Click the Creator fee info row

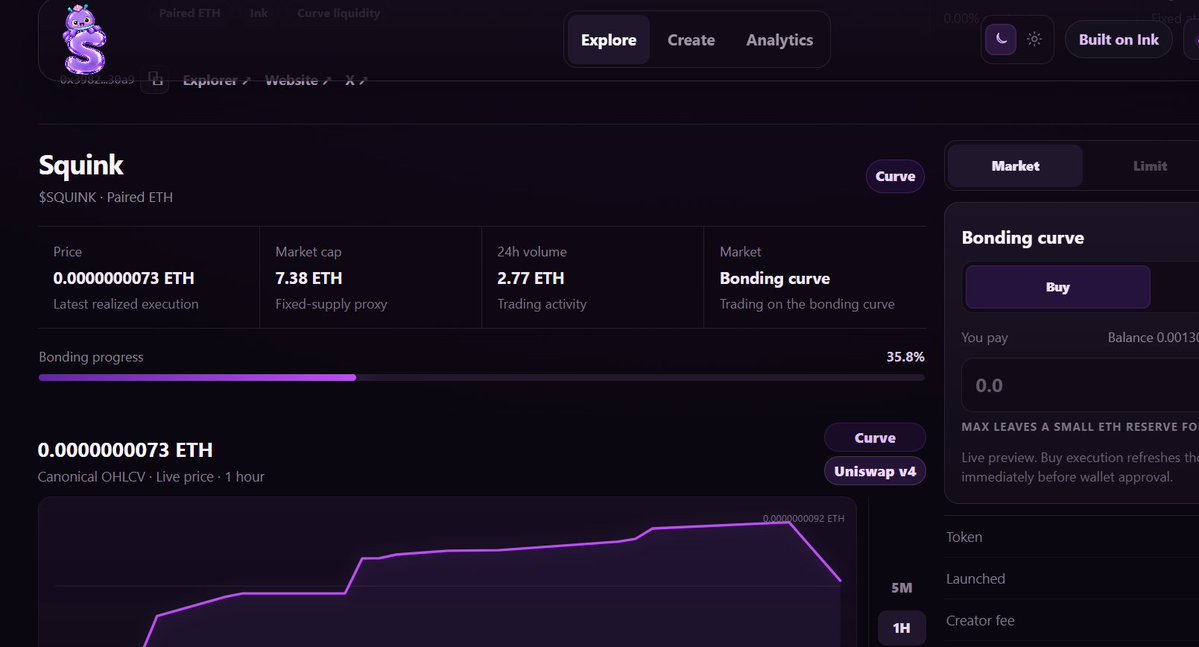tap(1072, 620)
